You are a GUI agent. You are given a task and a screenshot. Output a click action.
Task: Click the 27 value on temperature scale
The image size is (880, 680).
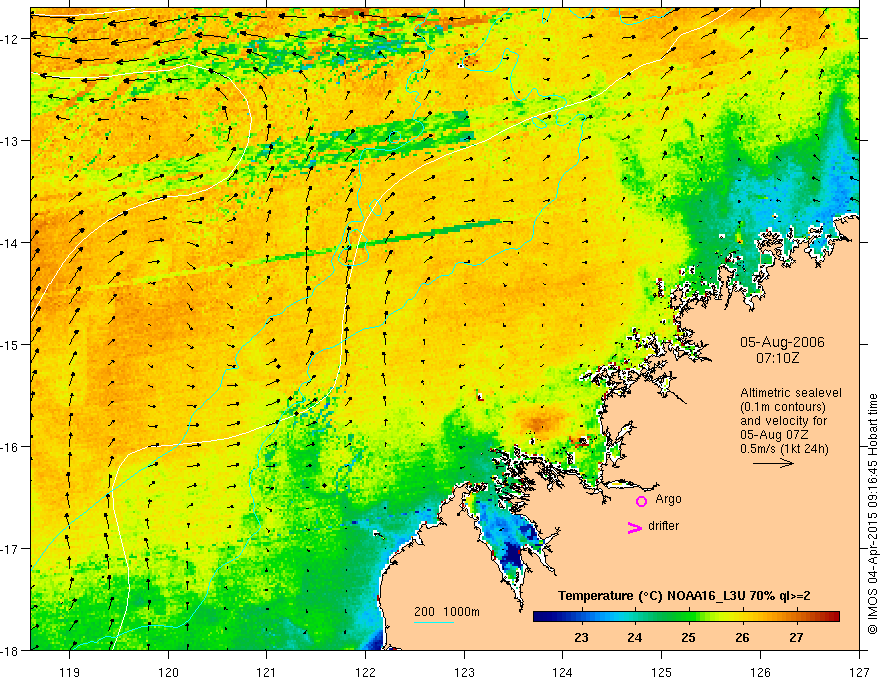pos(796,637)
